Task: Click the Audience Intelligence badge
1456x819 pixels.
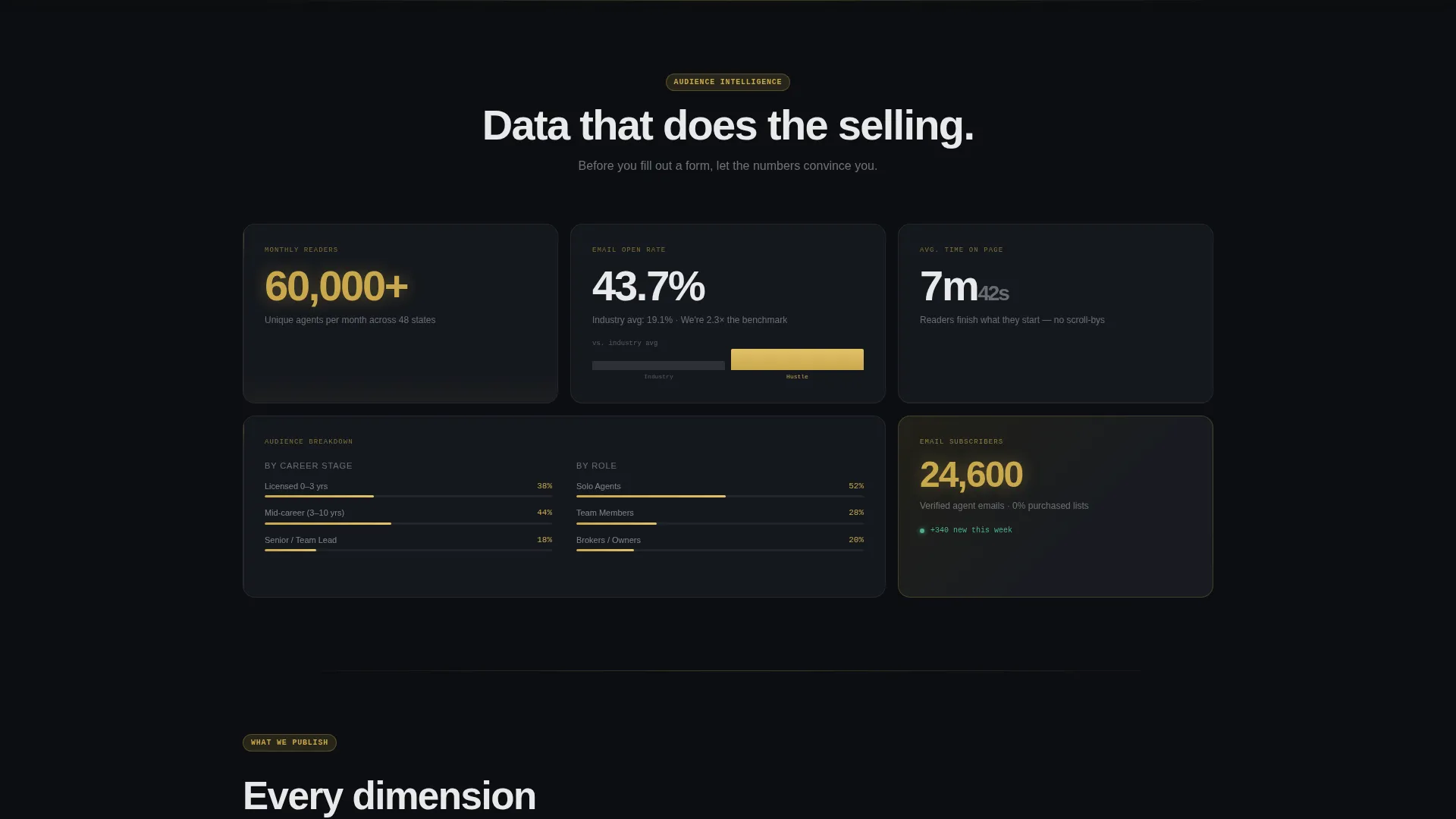Action: point(727,82)
